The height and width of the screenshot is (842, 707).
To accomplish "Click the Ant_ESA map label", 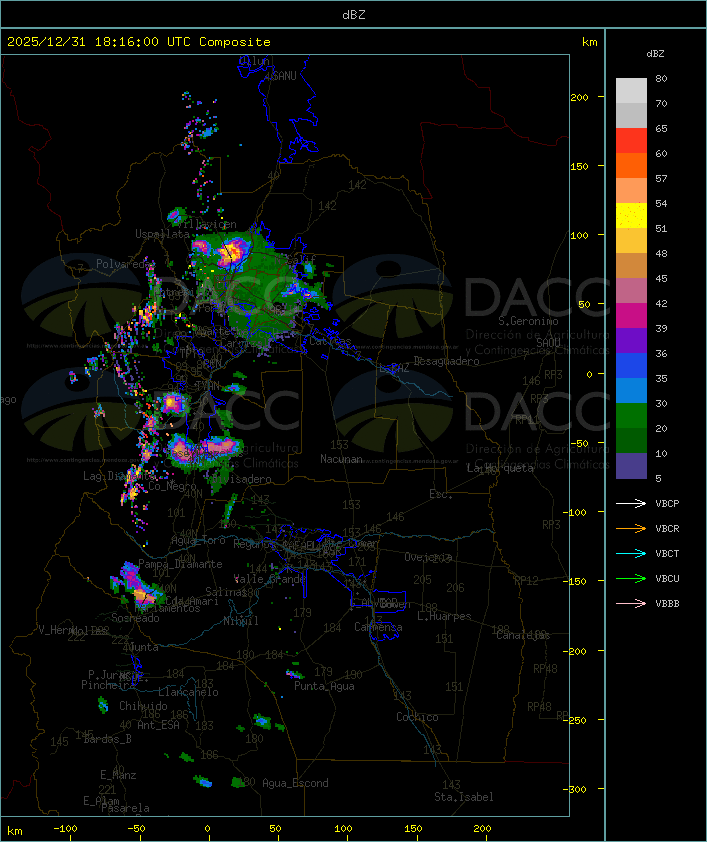I will [x=158, y=725].
